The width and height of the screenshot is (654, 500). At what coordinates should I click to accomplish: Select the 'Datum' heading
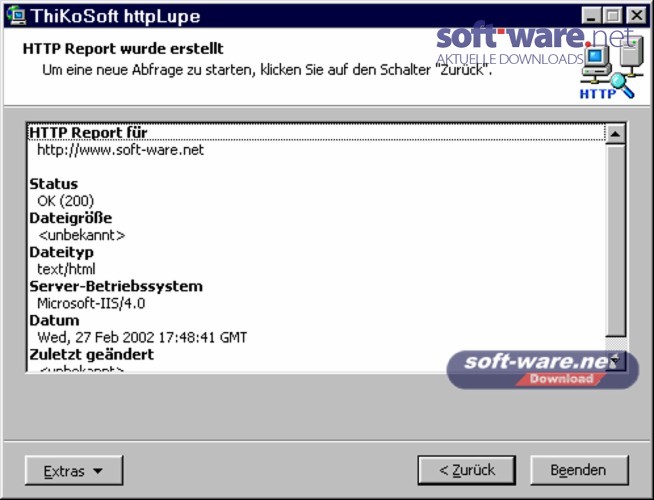[x=54, y=321]
